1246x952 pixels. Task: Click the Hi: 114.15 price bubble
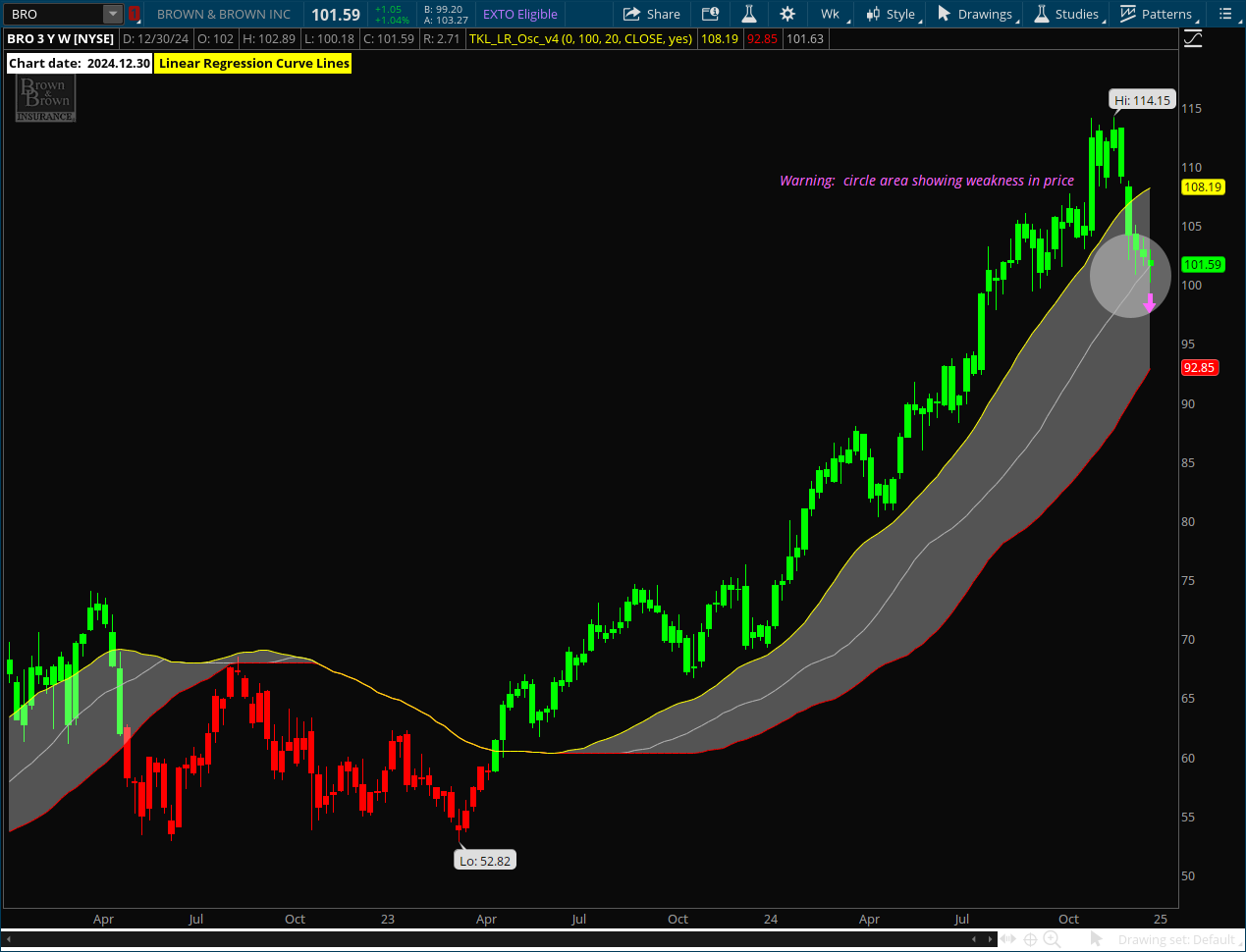coord(1142,100)
